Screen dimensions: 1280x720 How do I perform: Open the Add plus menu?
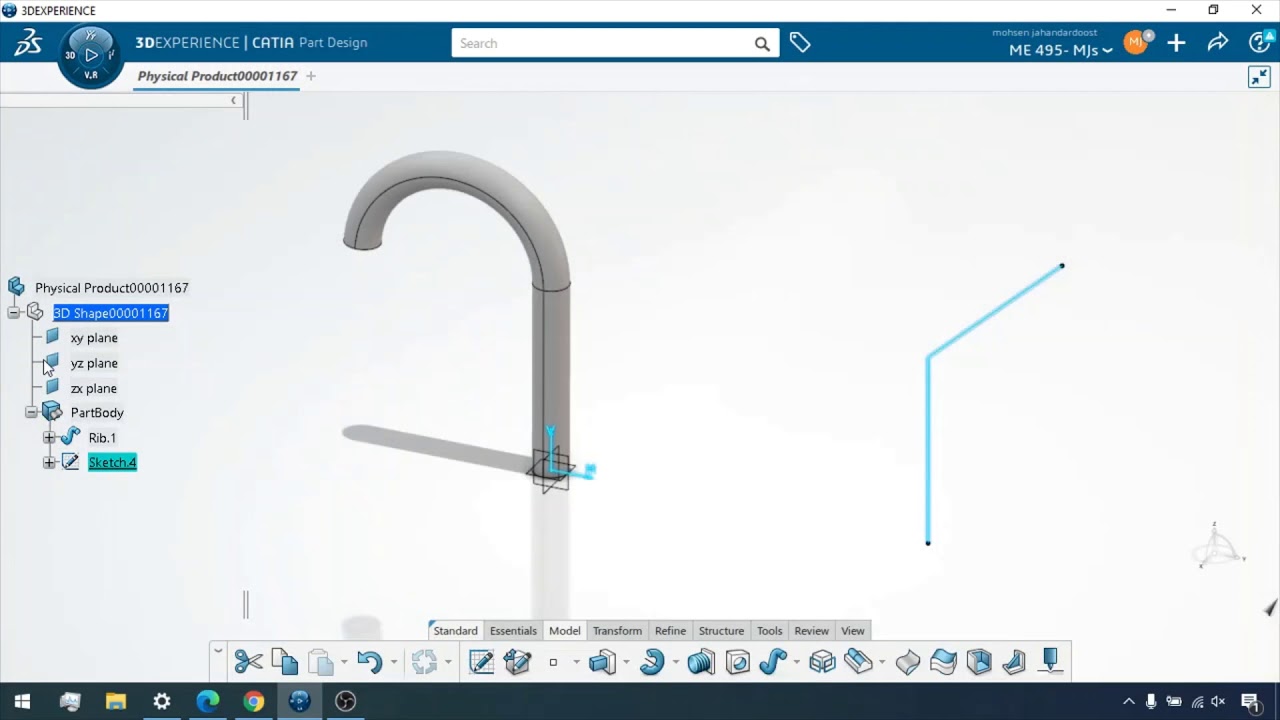[1176, 43]
